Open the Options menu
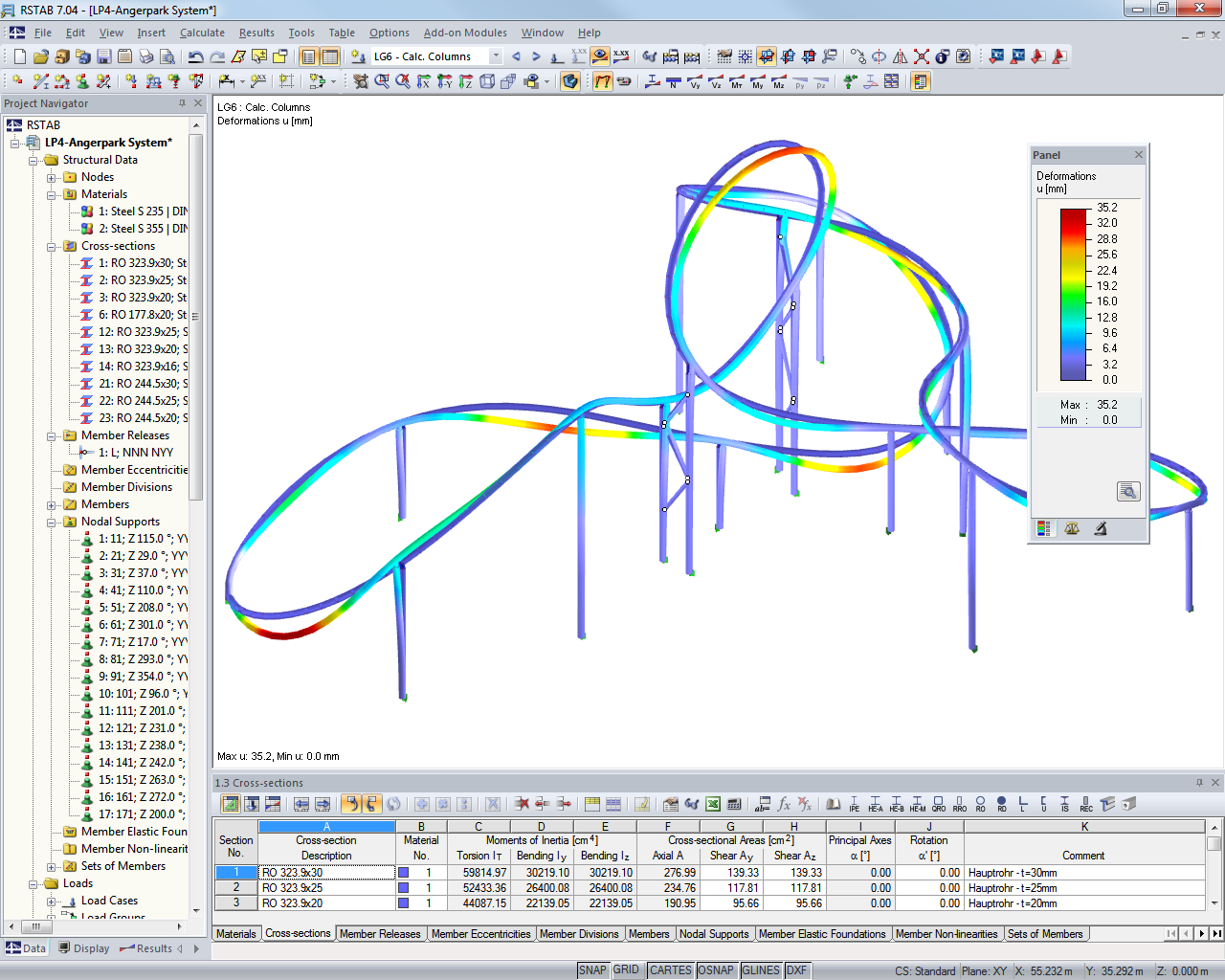This screenshot has height=980, width=1225. [x=390, y=32]
